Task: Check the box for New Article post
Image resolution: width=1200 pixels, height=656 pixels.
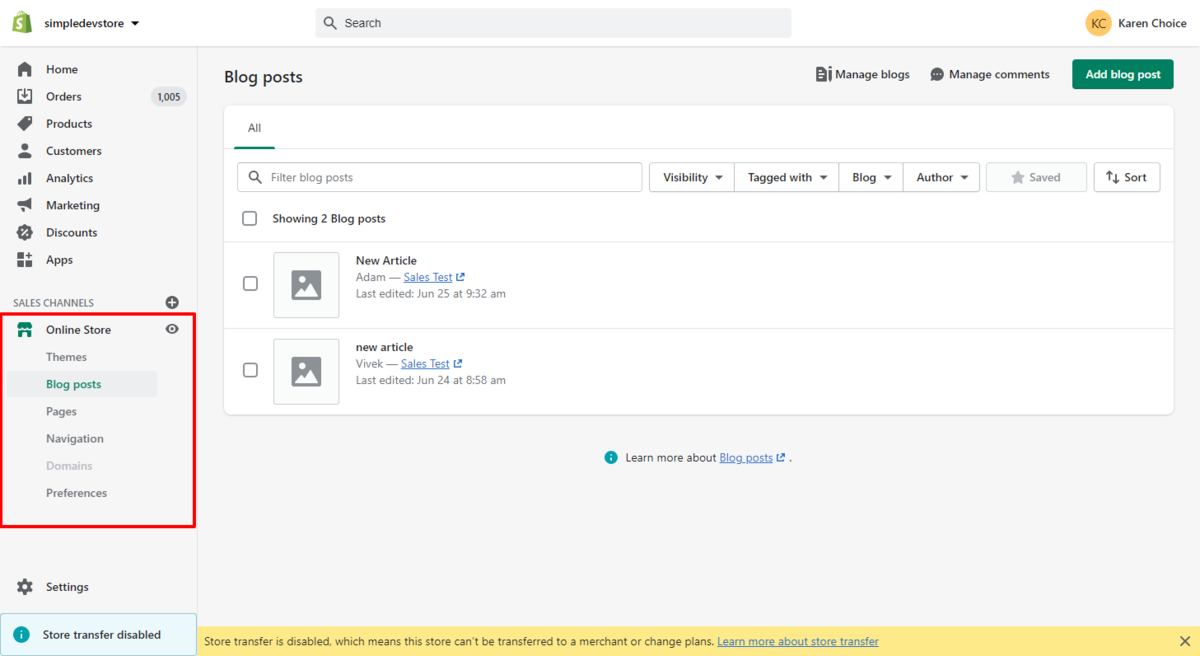Action: pos(251,284)
